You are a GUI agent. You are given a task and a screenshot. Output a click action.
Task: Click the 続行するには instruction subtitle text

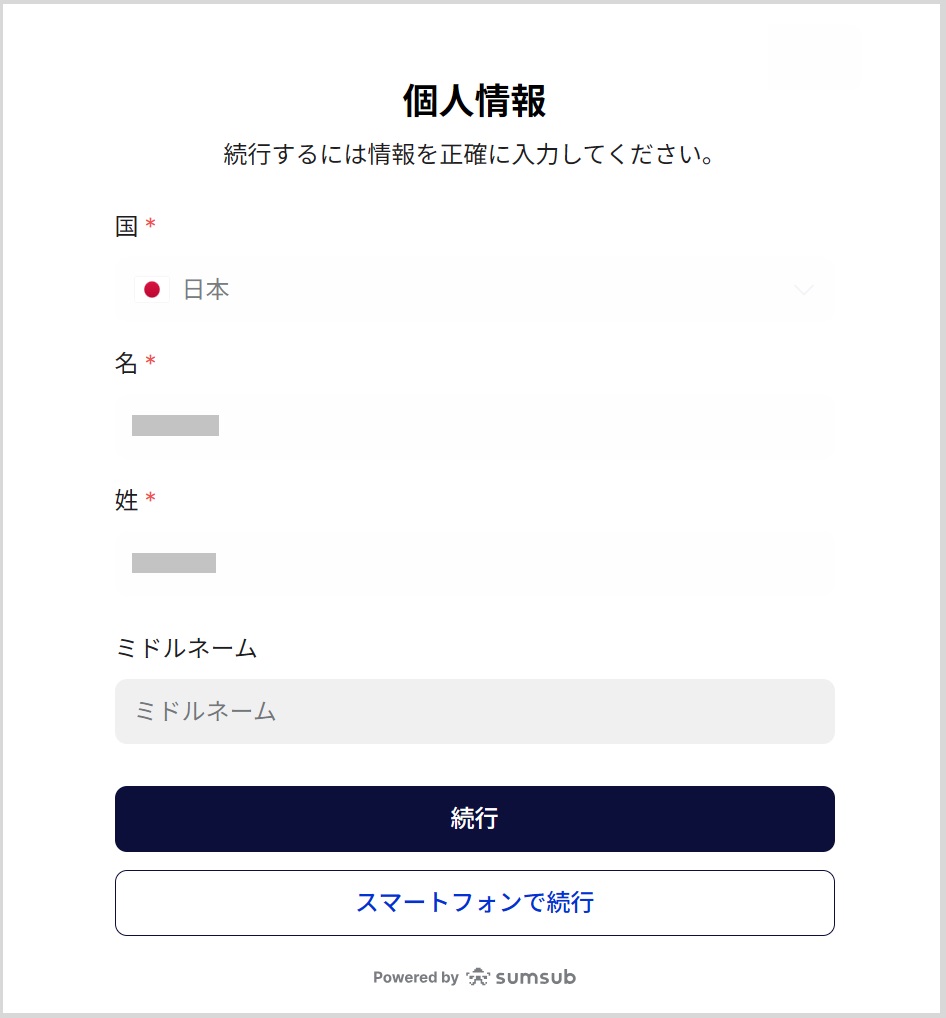(469, 156)
